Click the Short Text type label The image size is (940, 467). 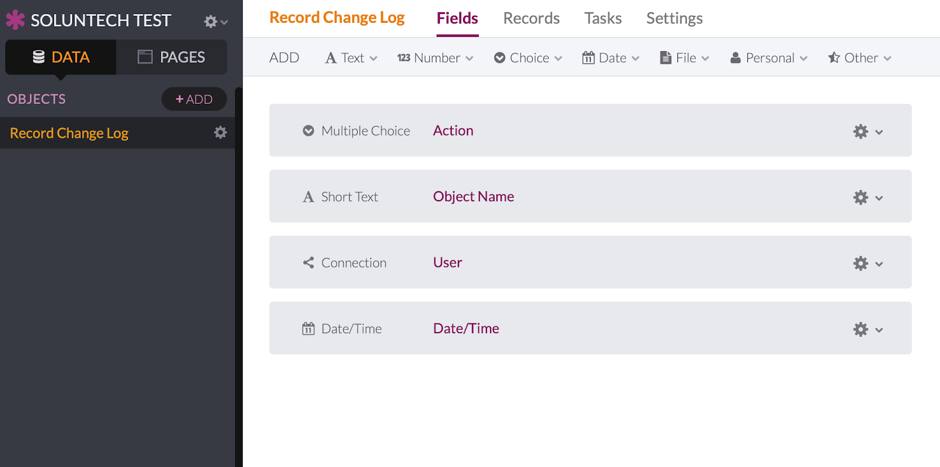350,197
